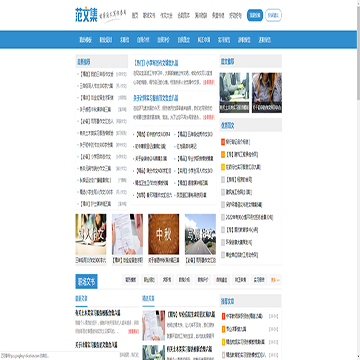
Task: Expand the orange 更多 link beside category tags
Action: coord(275,280)
